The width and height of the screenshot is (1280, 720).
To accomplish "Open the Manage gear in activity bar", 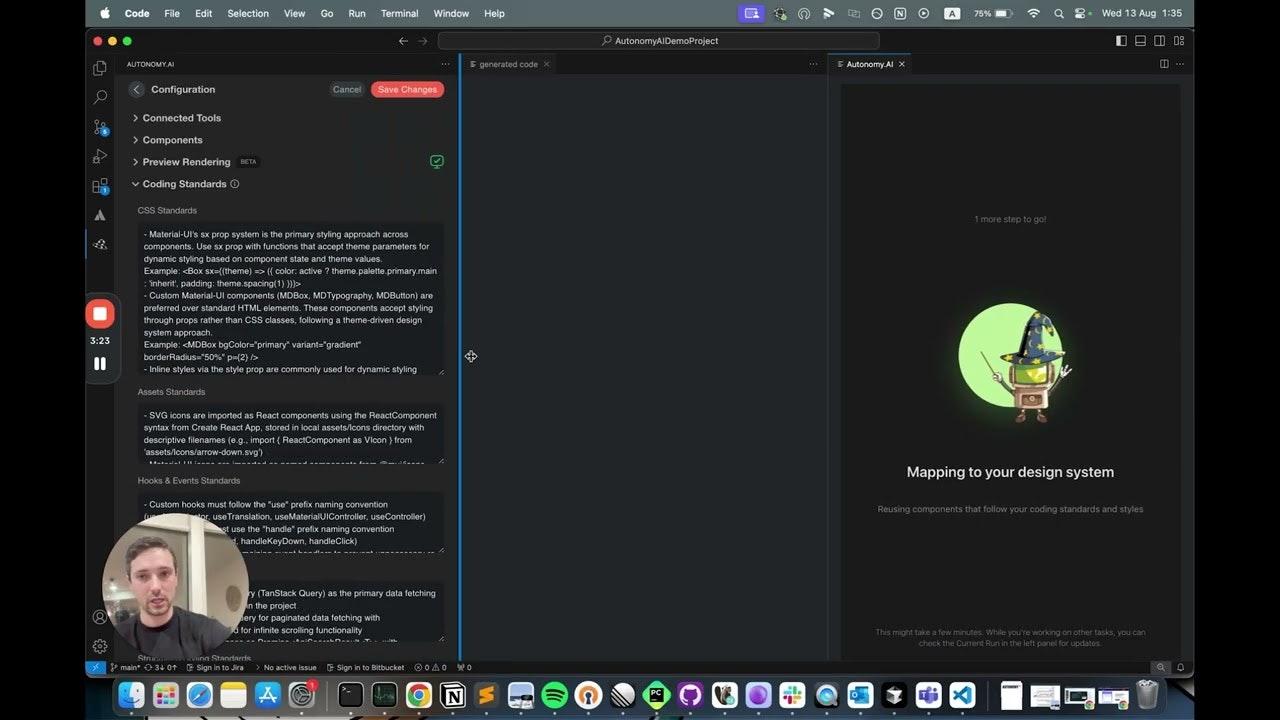I will [100, 646].
